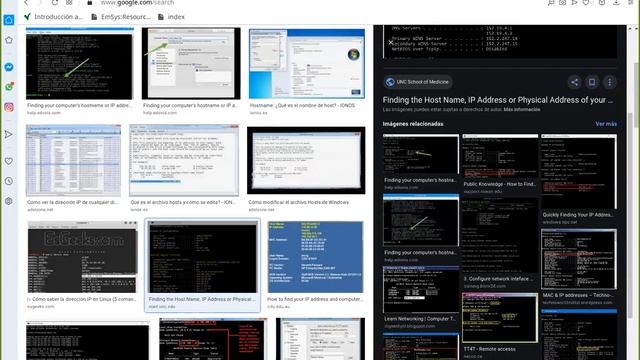
Task: Click caption 'Como ver la dirección IP de cualquier di...'
Action: pos(73,202)
